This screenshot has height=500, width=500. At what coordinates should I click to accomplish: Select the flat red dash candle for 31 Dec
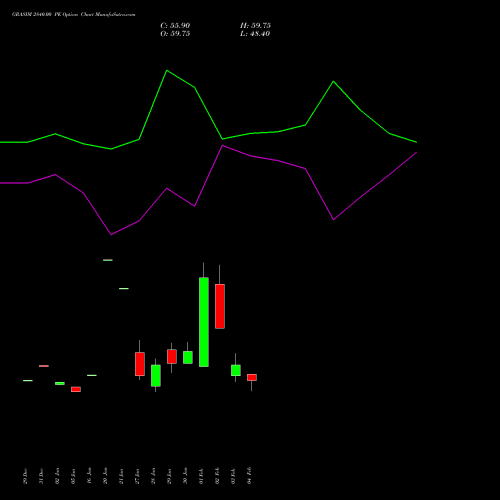(44, 366)
